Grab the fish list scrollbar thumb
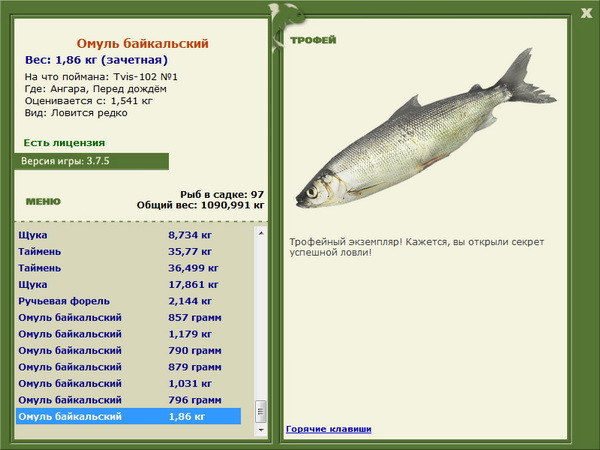This screenshot has height=450, width=600. [261, 411]
